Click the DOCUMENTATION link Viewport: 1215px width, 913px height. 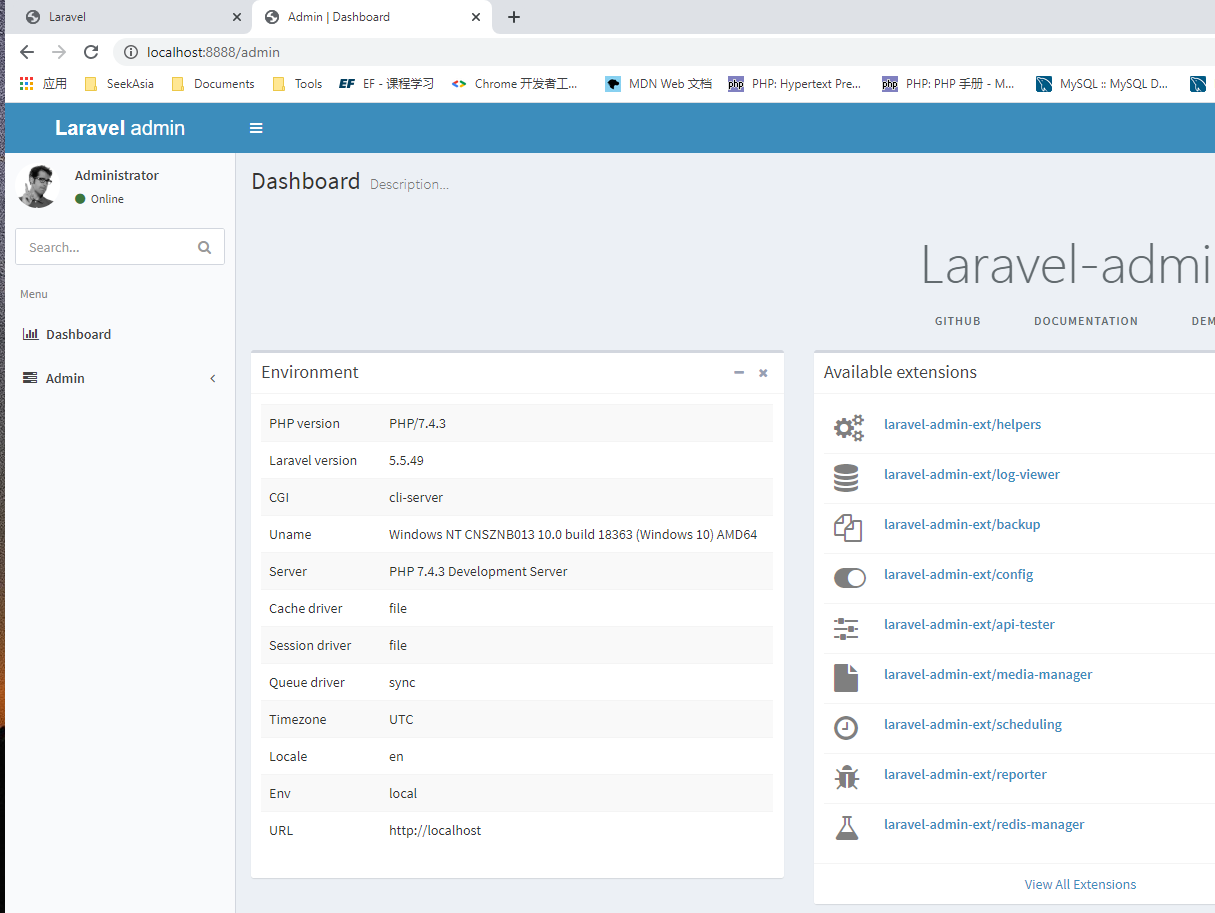pos(1086,321)
